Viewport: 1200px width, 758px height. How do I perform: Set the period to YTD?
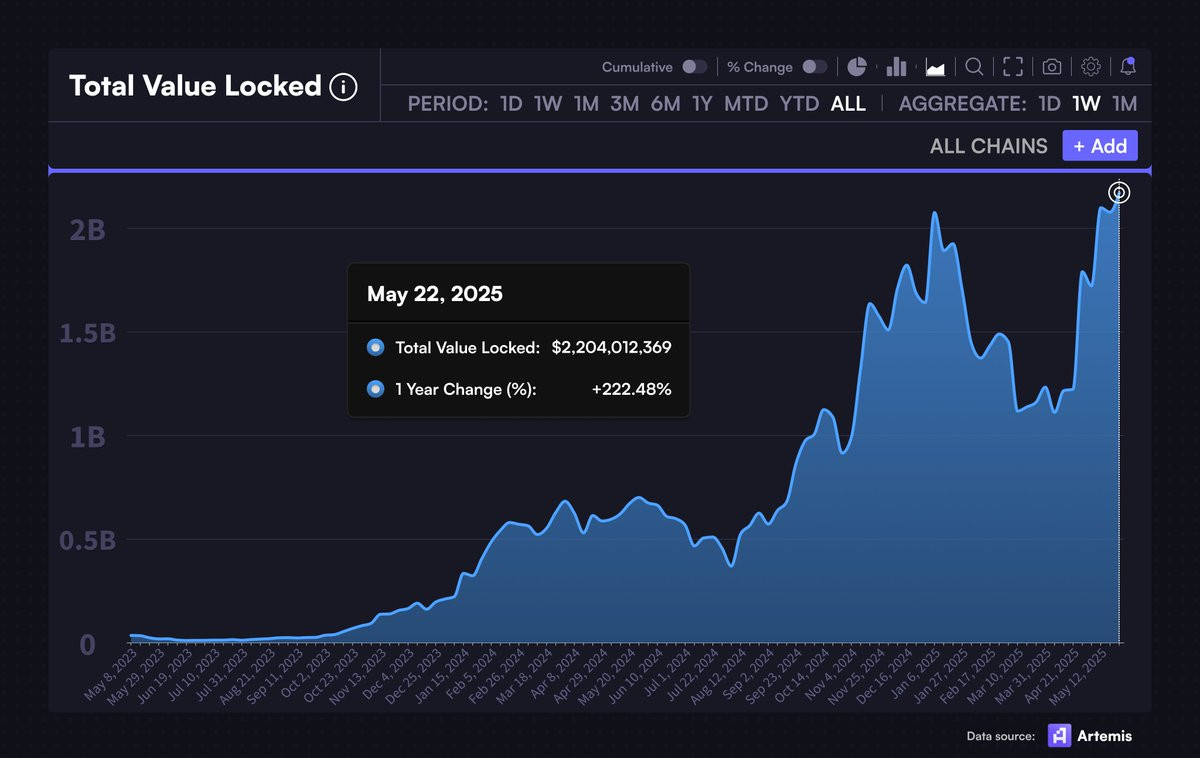click(x=799, y=104)
